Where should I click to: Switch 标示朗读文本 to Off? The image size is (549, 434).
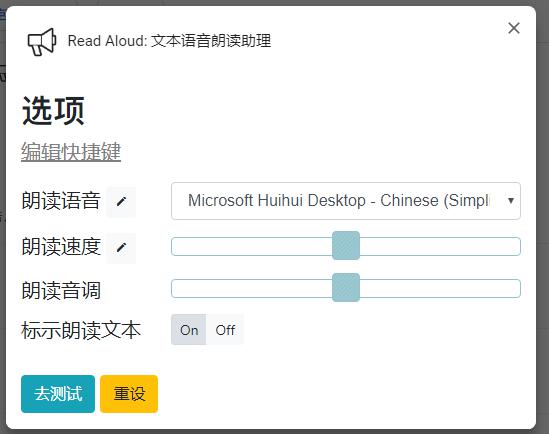pyautogui.click(x=225, y=330)
